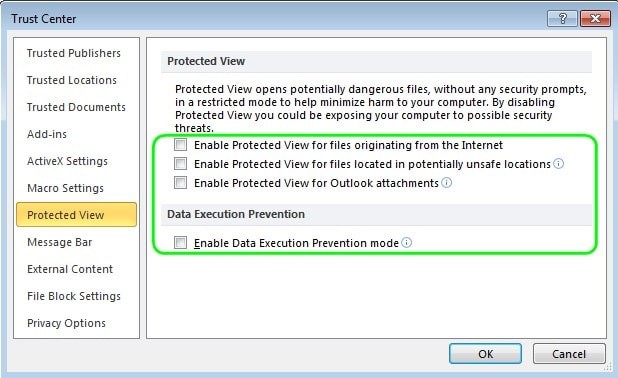Screen dimensions: 618x378
Task: Select Trusted Locations in the sidebar
Action: 72,80
